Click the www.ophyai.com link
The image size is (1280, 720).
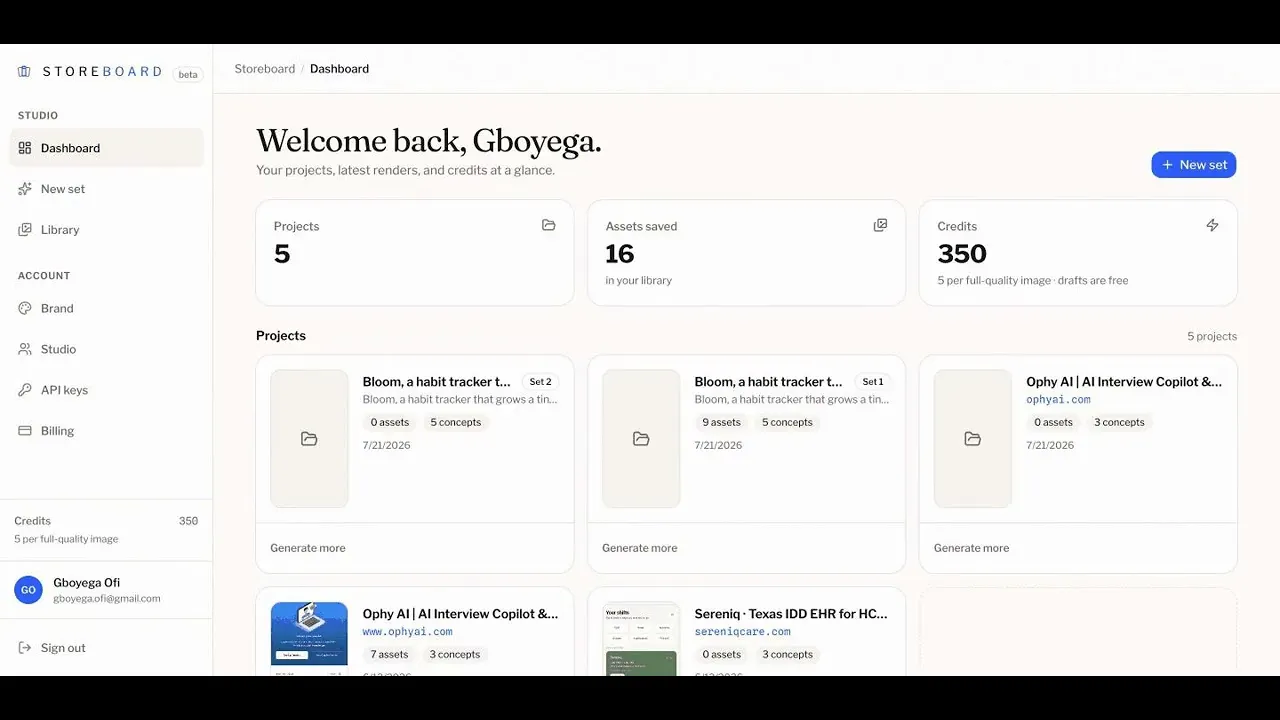tap(407, 632)
